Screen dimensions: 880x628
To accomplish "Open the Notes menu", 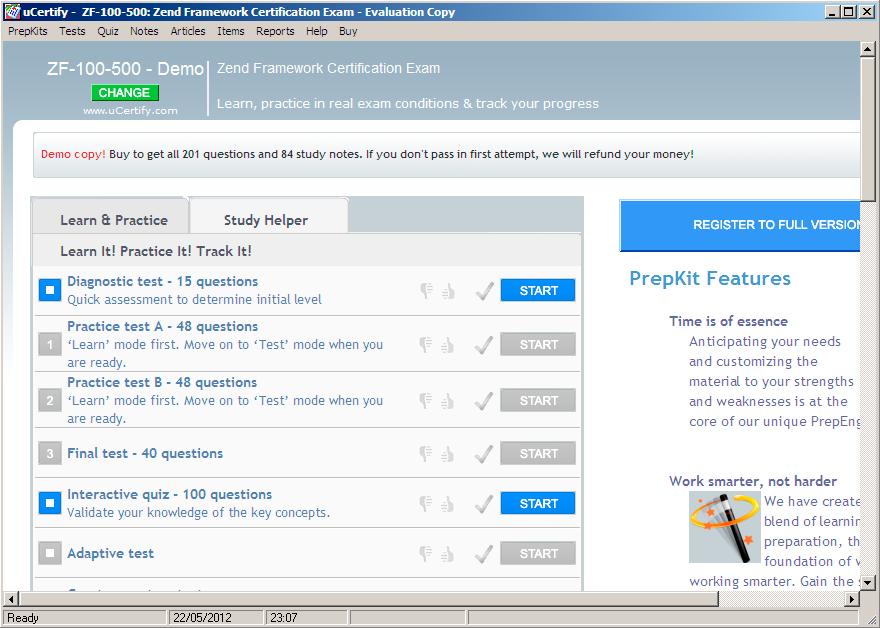I will pos(144,31).
